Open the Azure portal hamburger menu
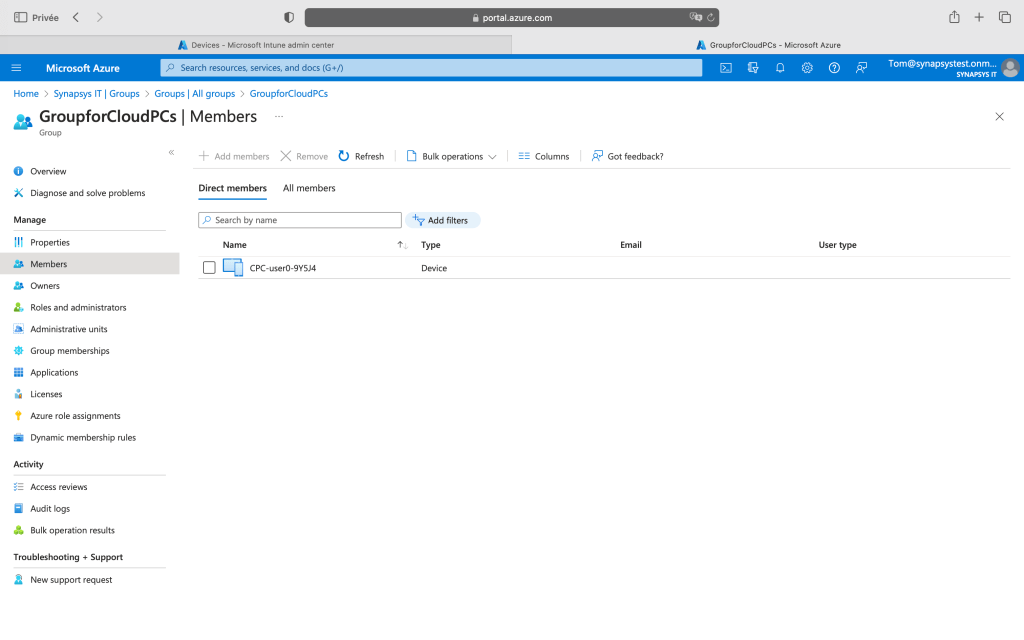The height and width of the screenshot is (640, 1024). (16, 68)
